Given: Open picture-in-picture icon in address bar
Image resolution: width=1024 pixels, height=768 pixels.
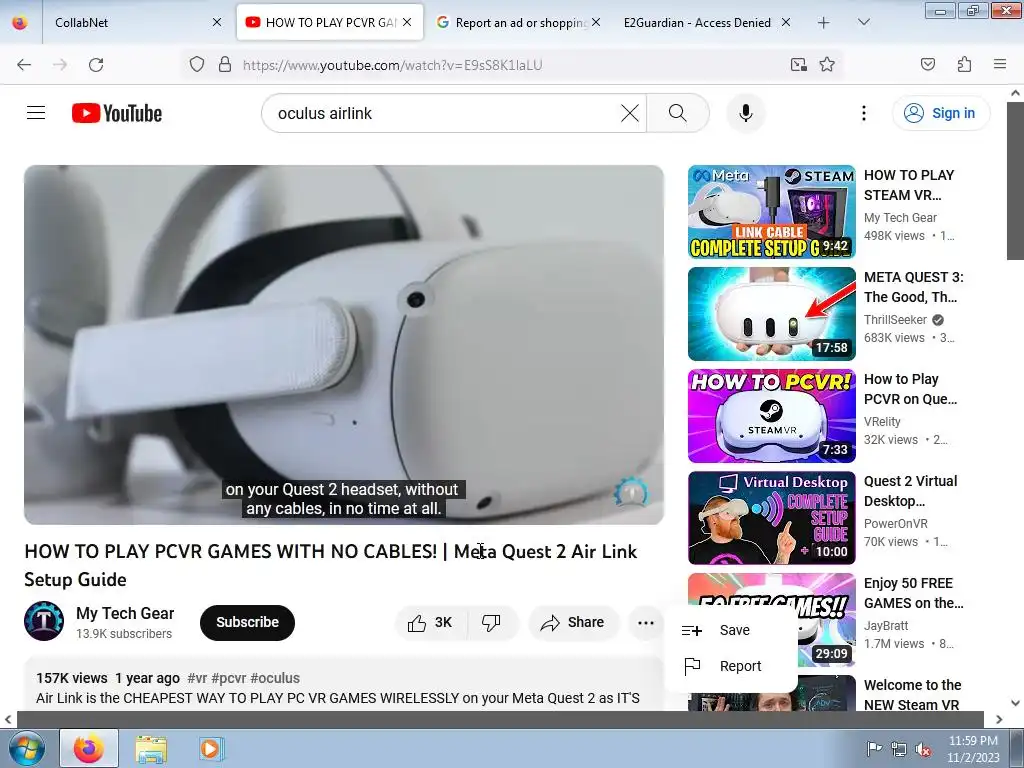Looking at the screenshot, I should (x=798, y=65).
